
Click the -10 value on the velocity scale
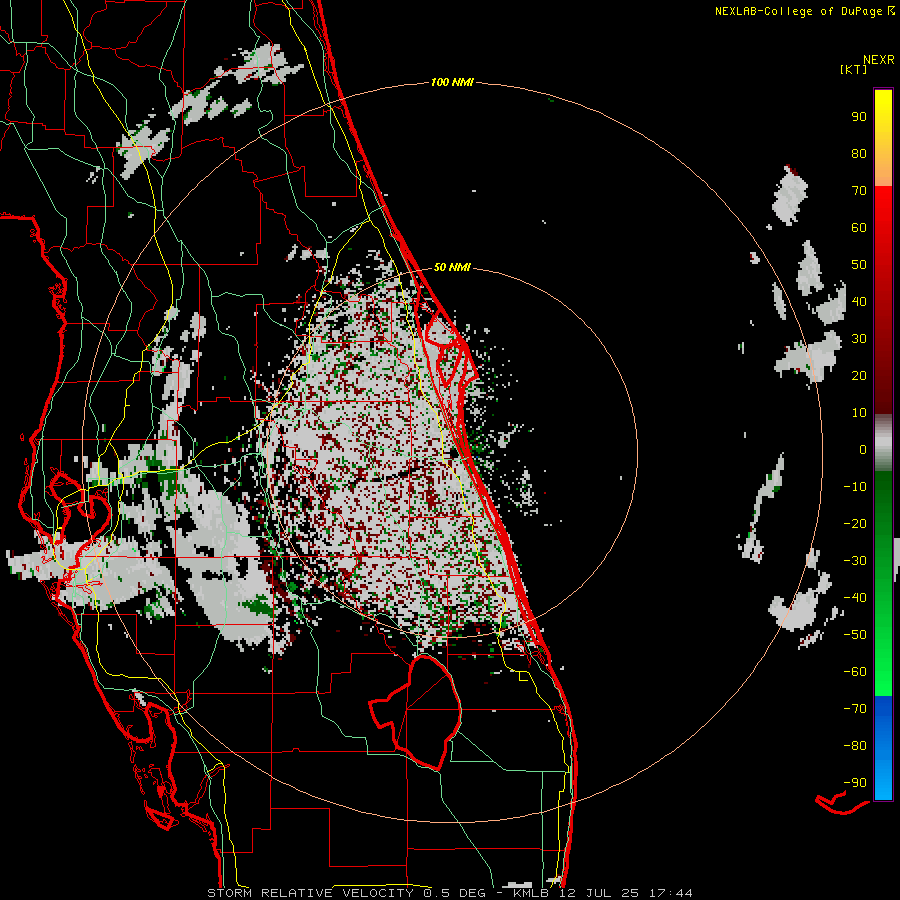coord(855,487)
